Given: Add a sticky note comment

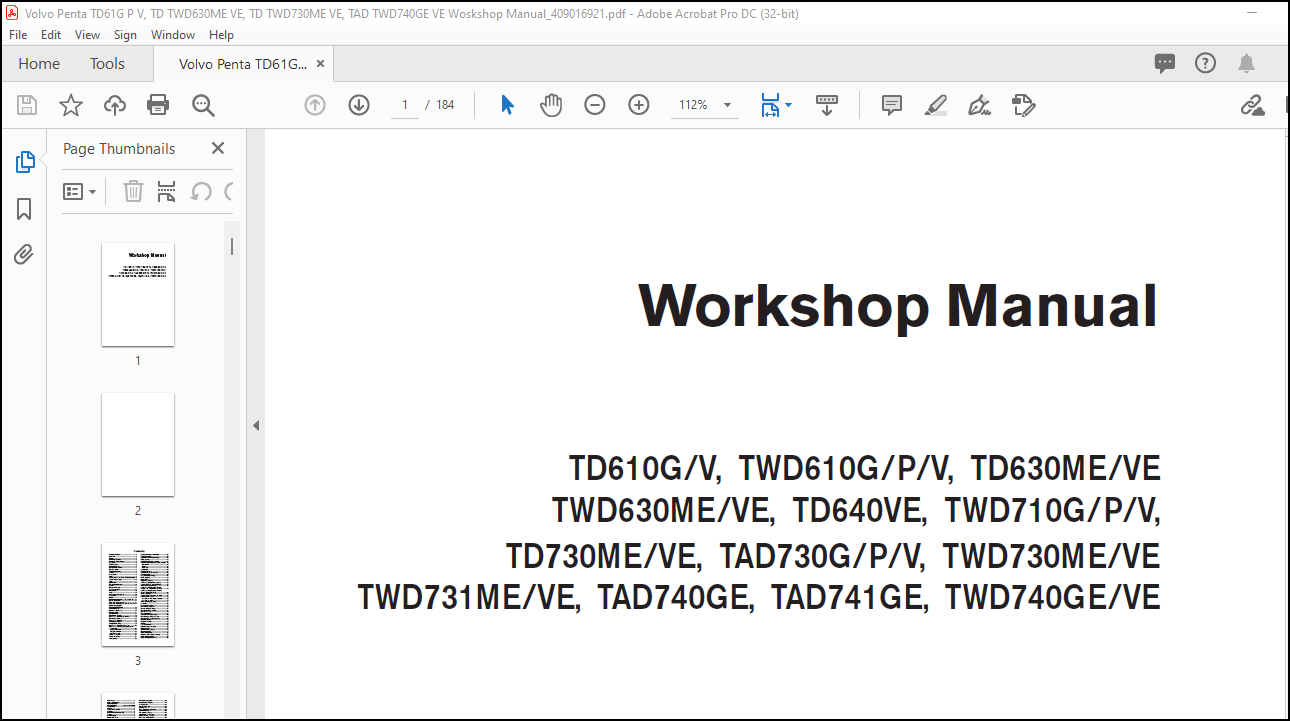Looking at the screenshot, I should [x=892, y=105].
